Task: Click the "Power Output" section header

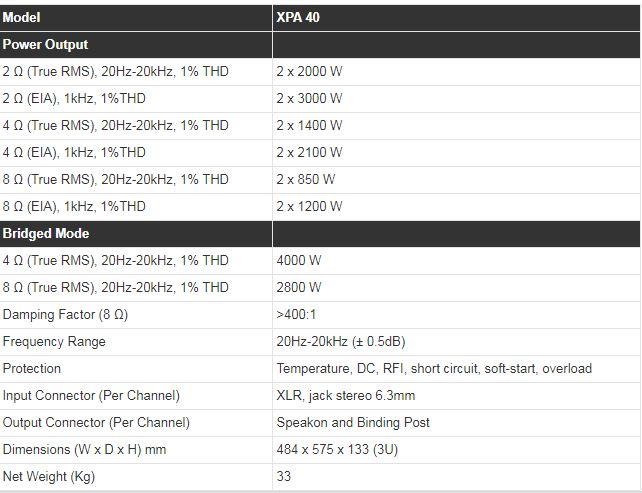Action: click(46, 45)
